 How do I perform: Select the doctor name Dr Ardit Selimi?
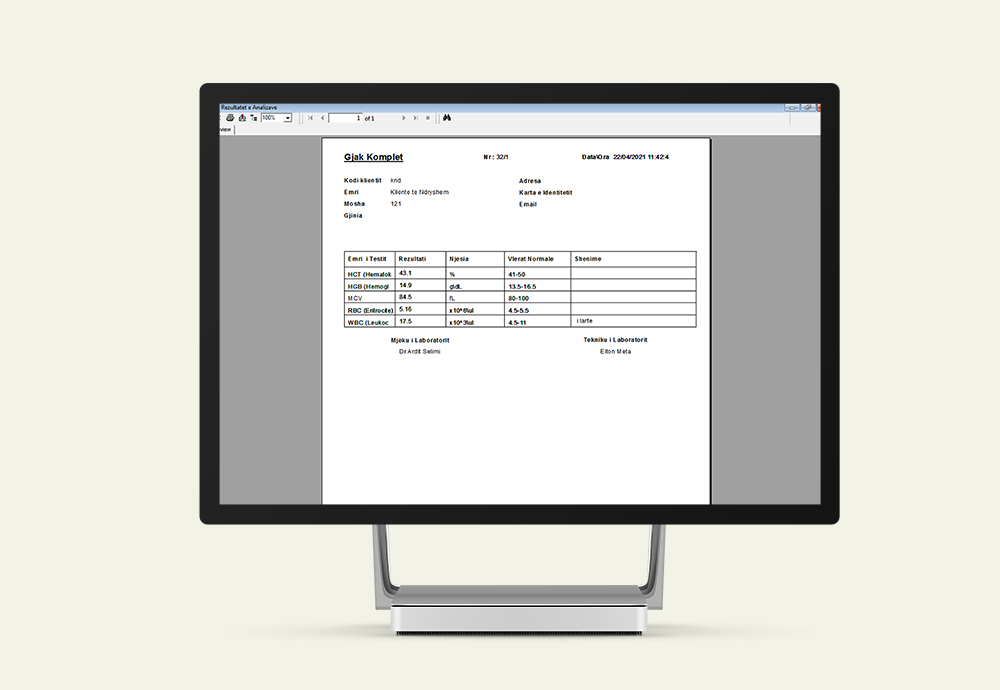pyautogui.click(x=419, y=352)
